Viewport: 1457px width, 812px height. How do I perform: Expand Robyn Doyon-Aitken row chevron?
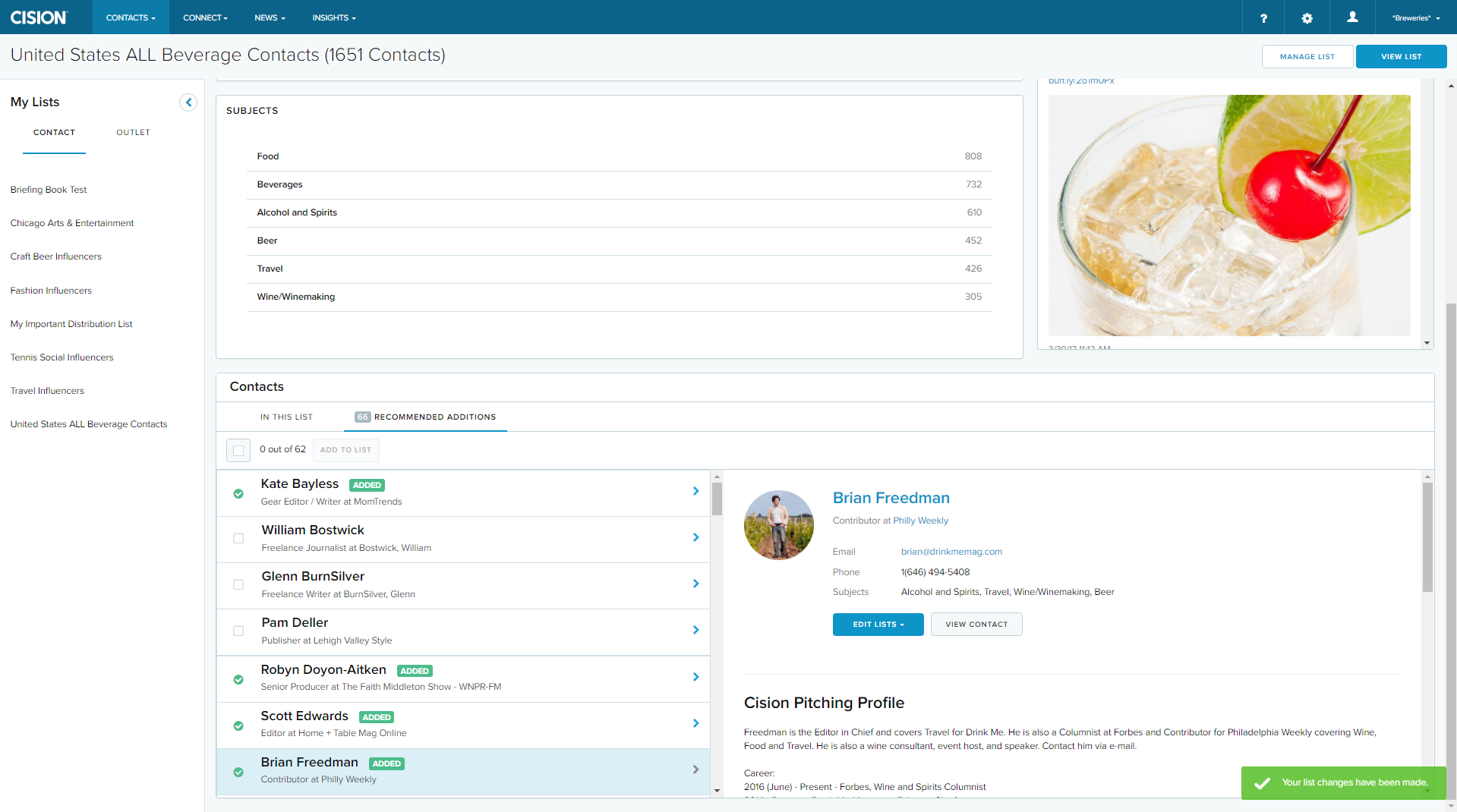(x=695, y=677)
